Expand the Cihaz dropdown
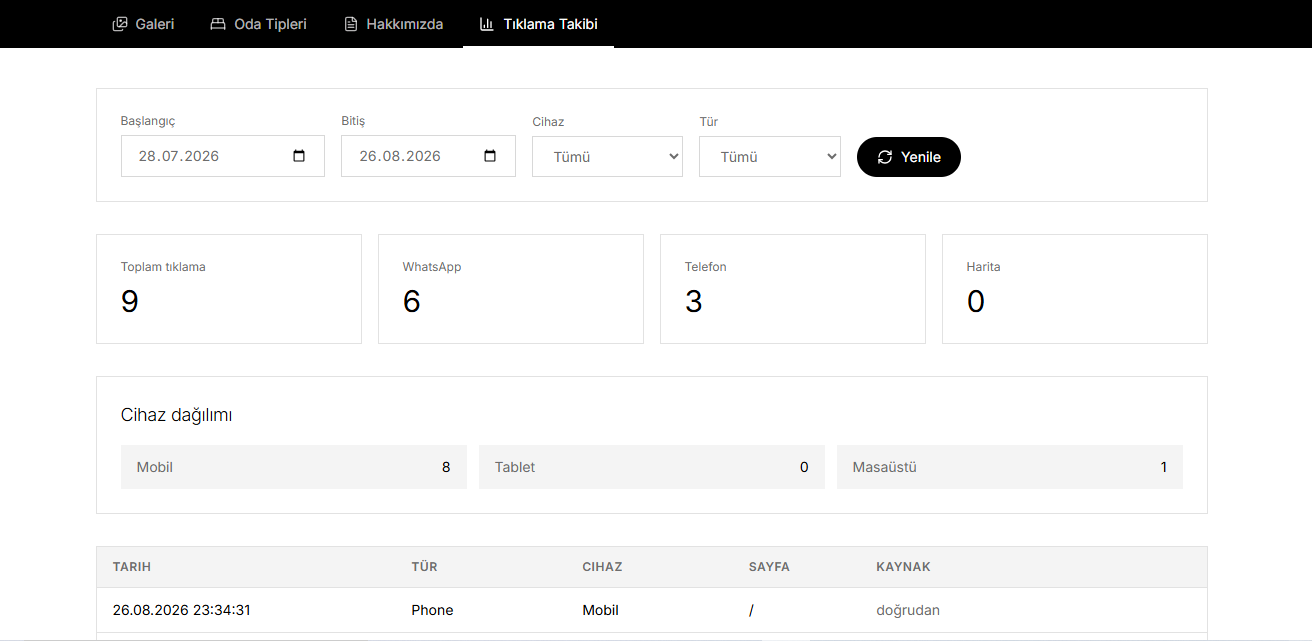This screenshot has width=1312, height=641. click(x=607, y=157)
